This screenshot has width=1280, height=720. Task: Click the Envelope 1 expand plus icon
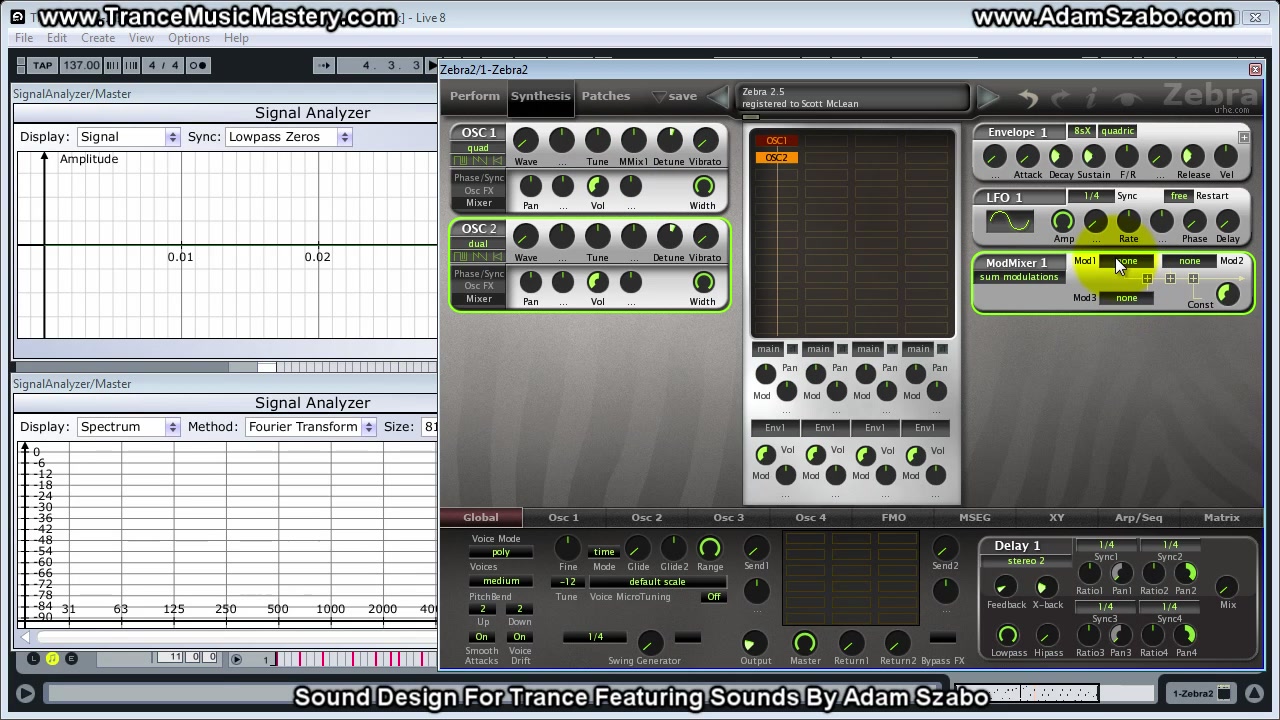(1244, 137)
